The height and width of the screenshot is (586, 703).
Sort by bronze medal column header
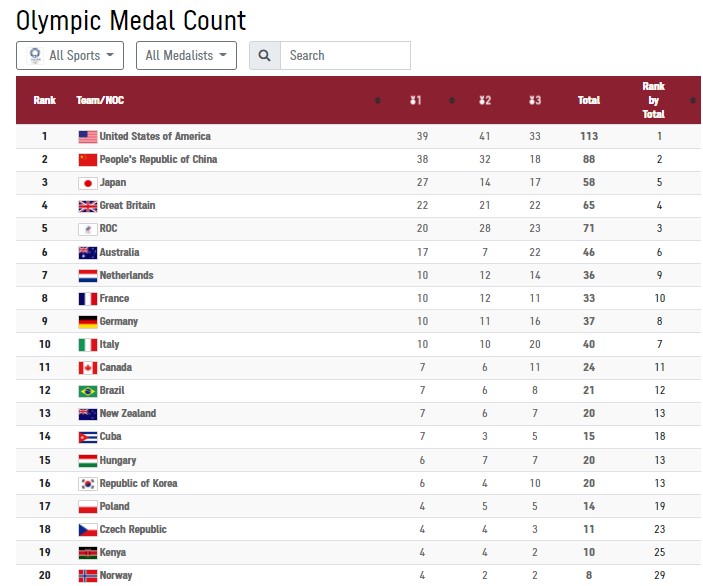(x=535, y=100)
